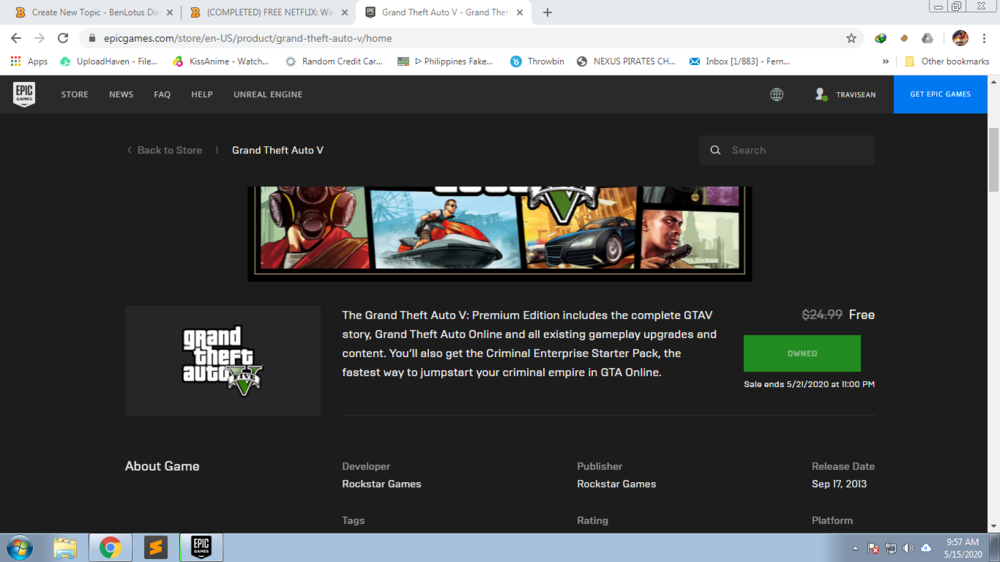Reload the page in Chrome

(x=63, y=38)
